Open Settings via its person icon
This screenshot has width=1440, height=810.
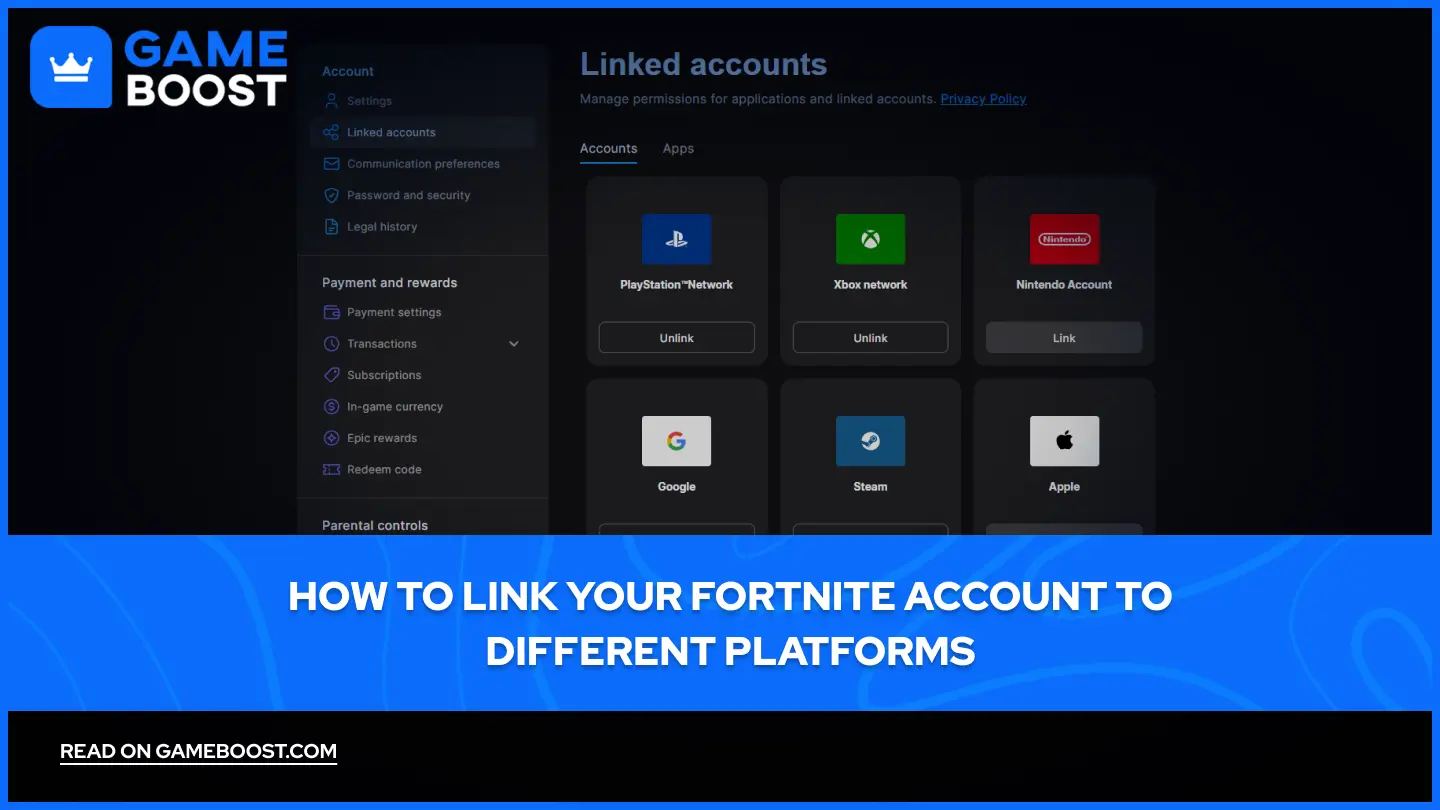click(332, 101)
